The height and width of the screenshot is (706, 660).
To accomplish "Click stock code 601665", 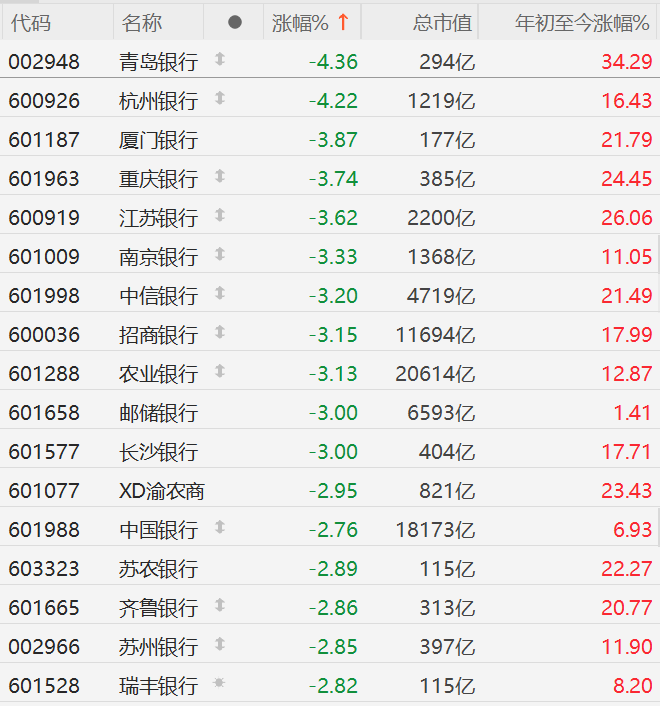I will (x=44, y=608).
